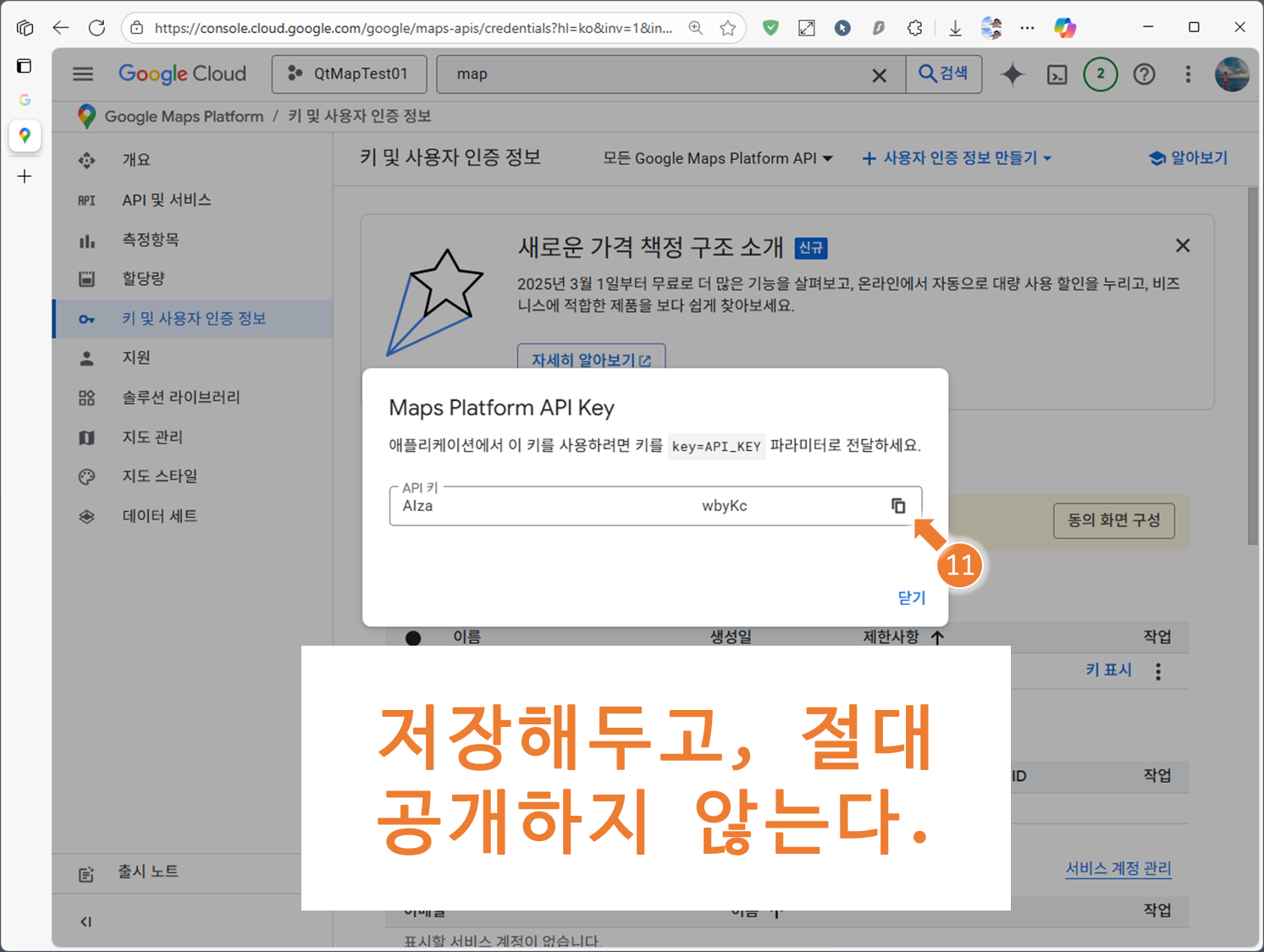Close the API key dialog with 닫기

911,597
